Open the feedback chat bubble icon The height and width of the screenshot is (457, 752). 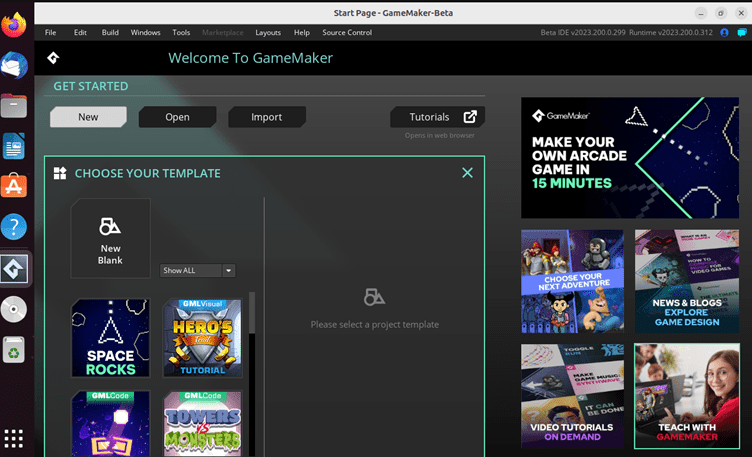(x=741, y=33)
